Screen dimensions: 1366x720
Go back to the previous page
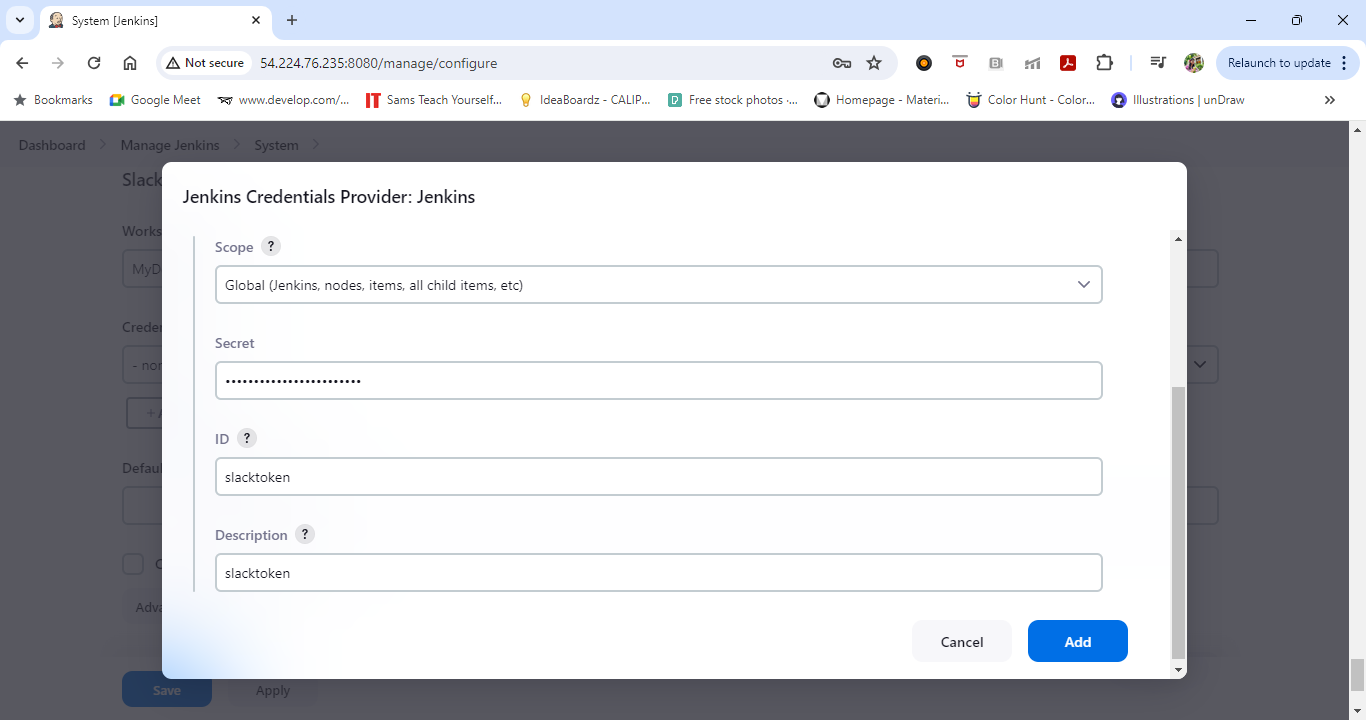(x=22, y=63)
